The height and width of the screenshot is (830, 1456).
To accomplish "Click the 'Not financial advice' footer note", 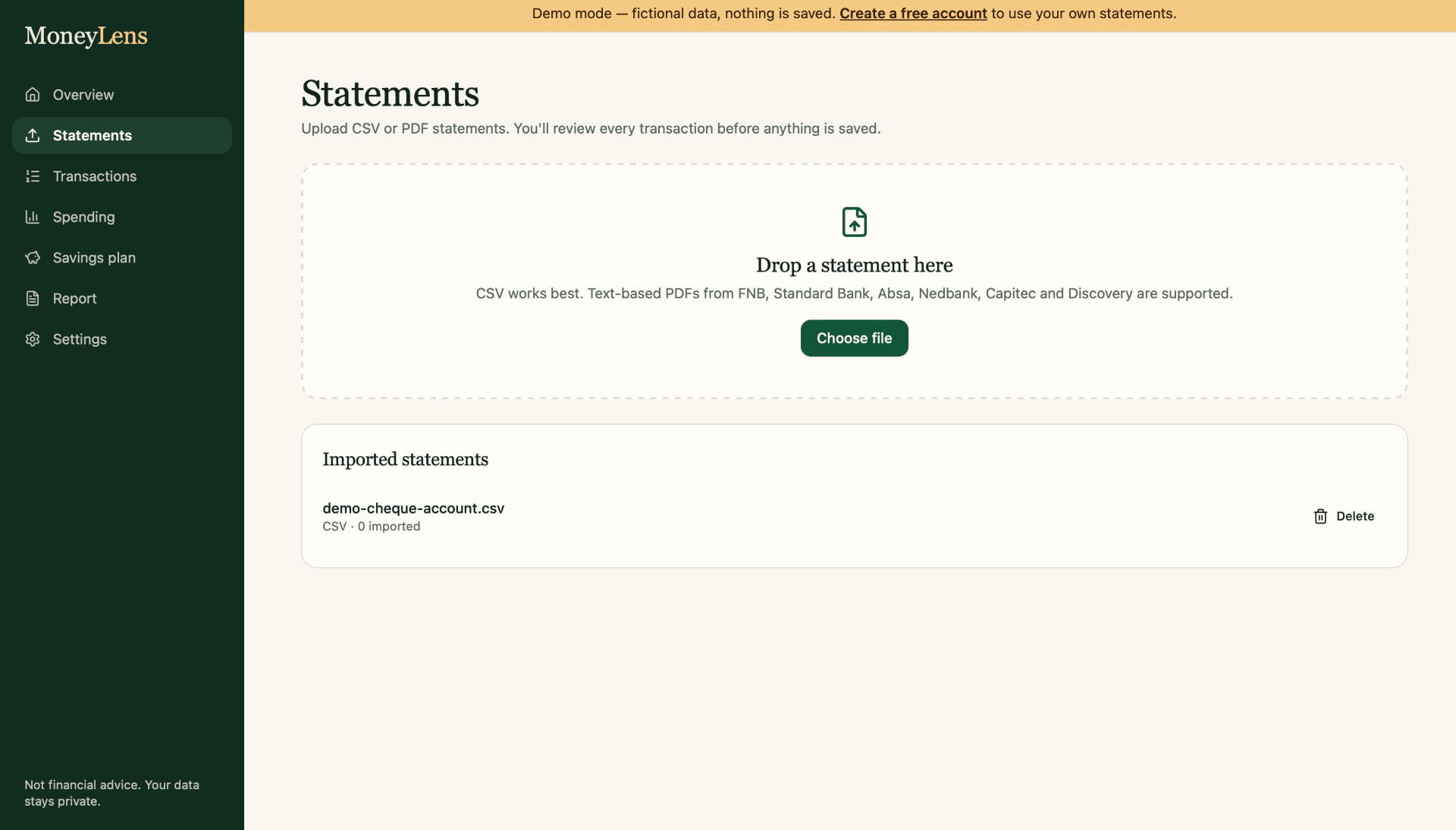I will click(x=111, y=794).
